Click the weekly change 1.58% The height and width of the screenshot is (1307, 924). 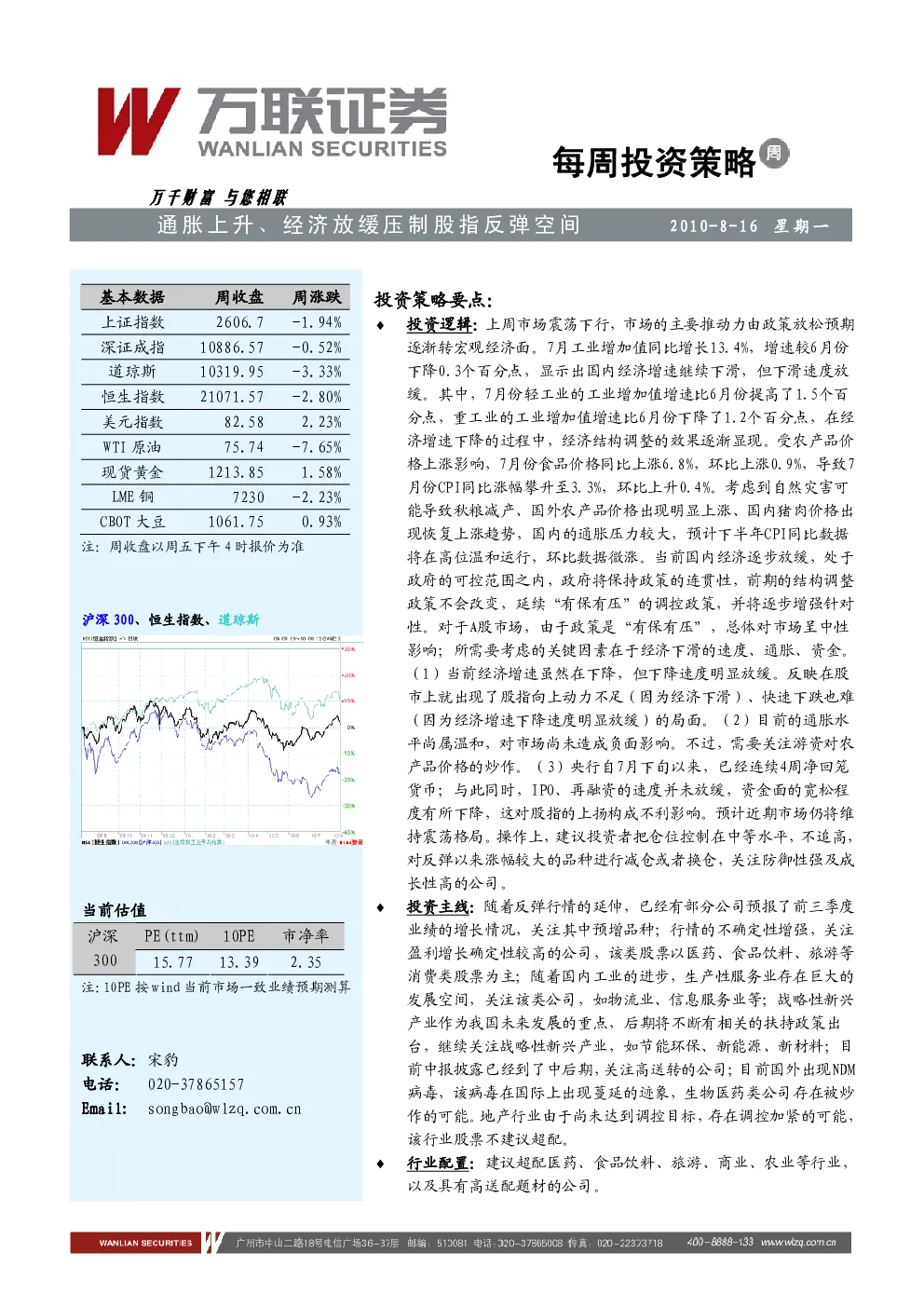coord(321,472)
